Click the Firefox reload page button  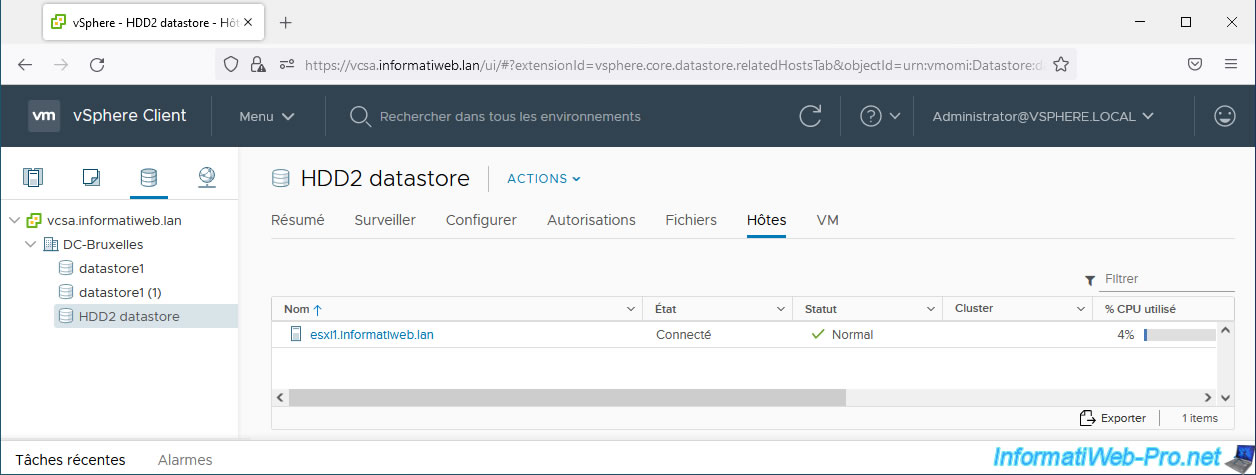click(x=97, y=64)
